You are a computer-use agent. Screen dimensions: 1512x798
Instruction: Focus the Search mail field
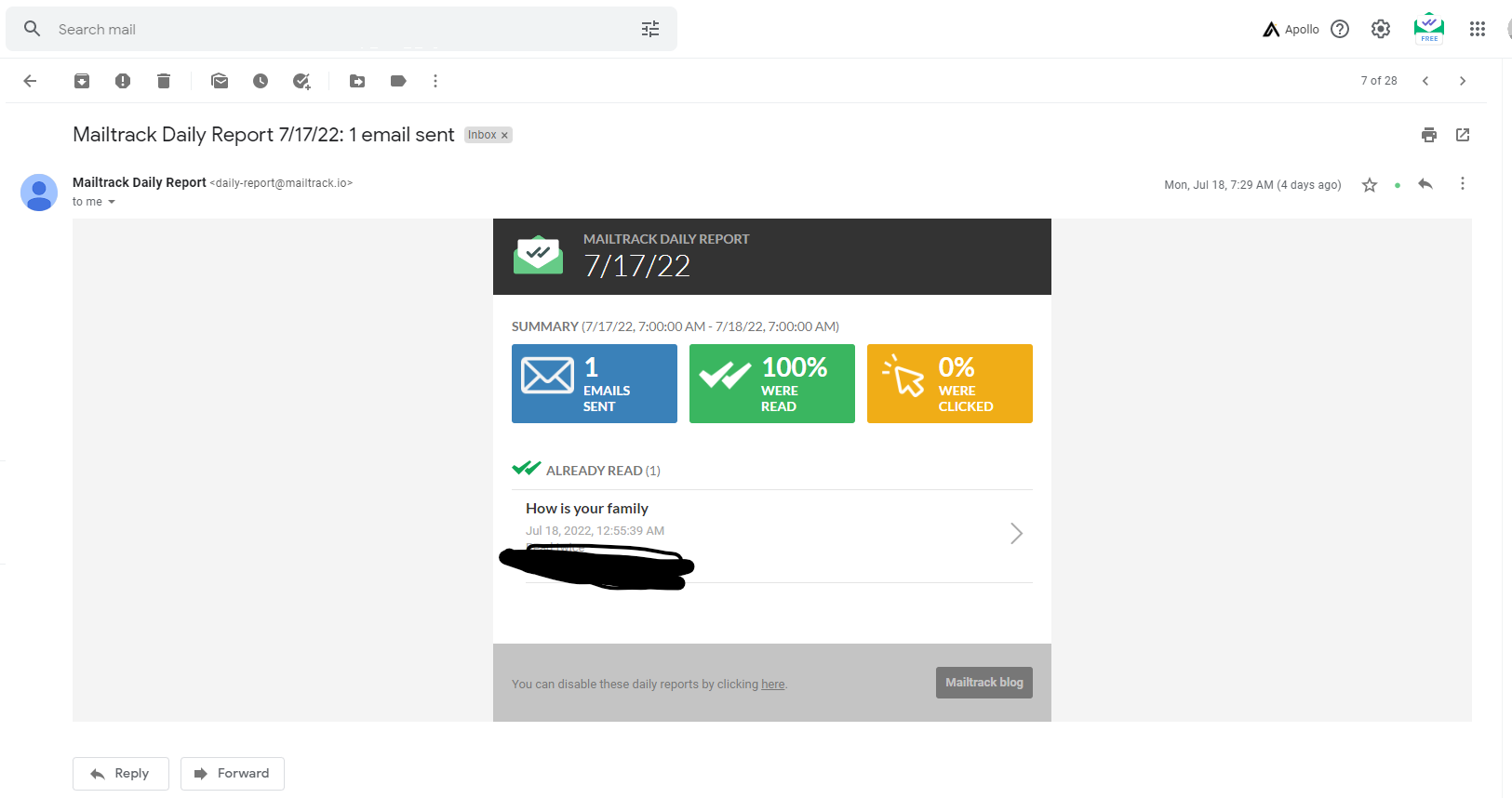click(x=341, y=29)
